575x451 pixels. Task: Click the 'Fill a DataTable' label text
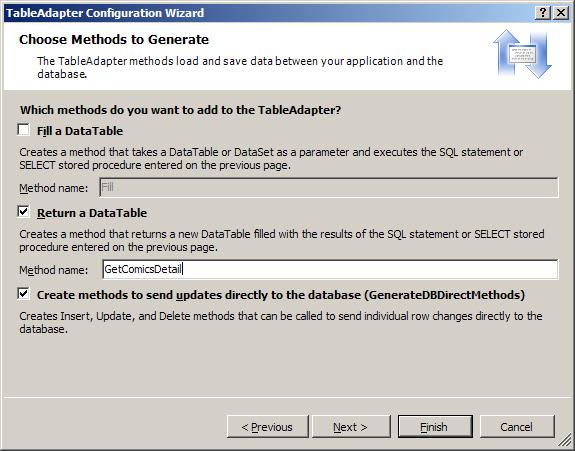click(80, 131)
